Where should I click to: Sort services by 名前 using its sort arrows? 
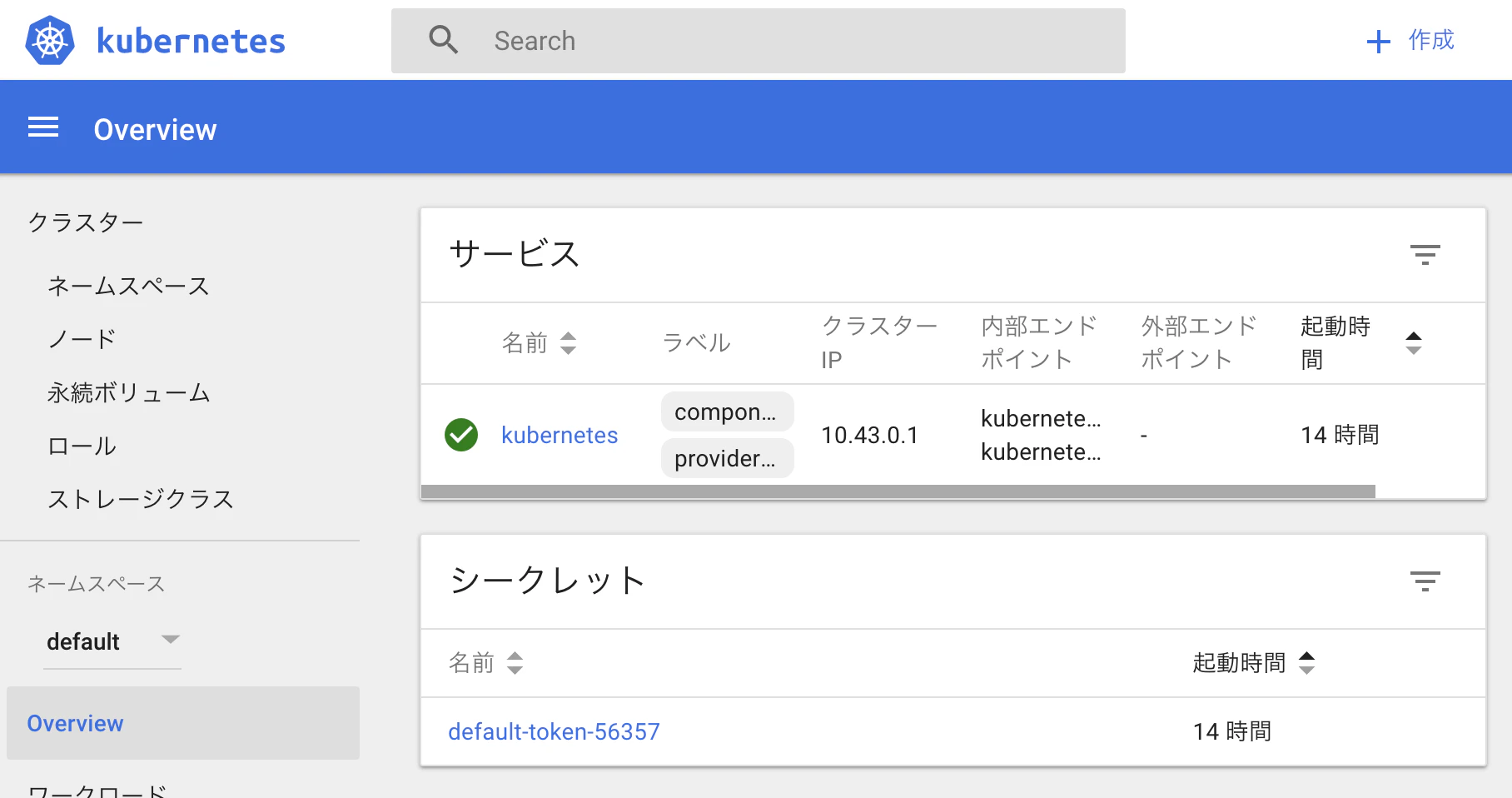coord(569,342)
